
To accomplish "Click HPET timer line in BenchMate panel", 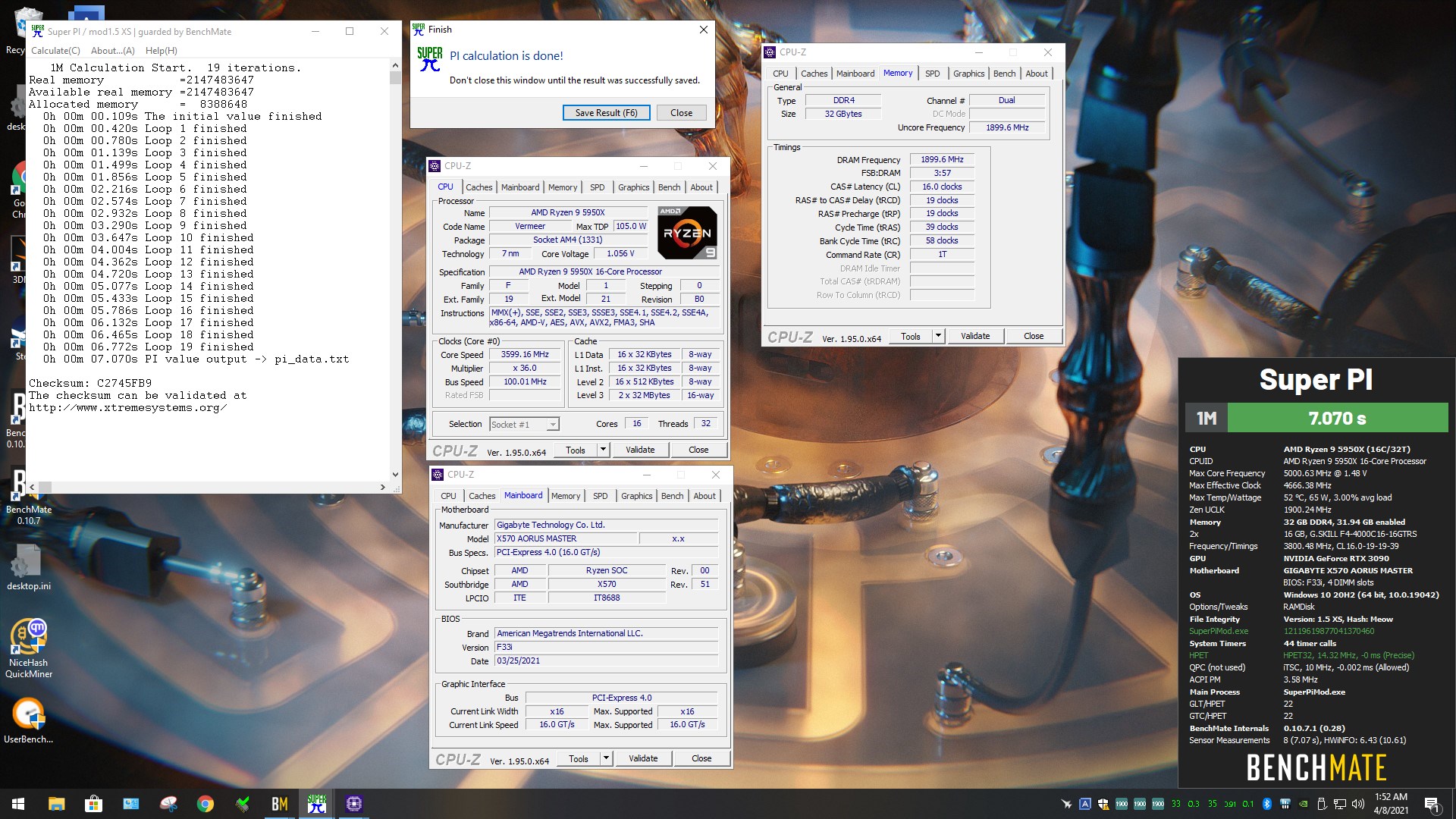I will 1301,655.
